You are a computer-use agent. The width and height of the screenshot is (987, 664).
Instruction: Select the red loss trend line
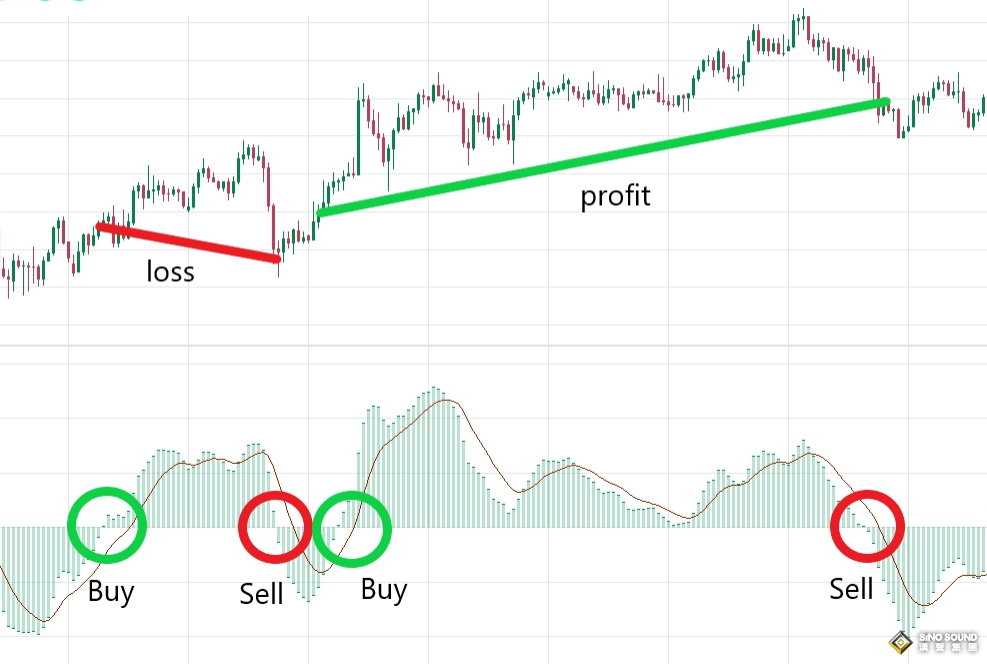[x=188, y=244]
